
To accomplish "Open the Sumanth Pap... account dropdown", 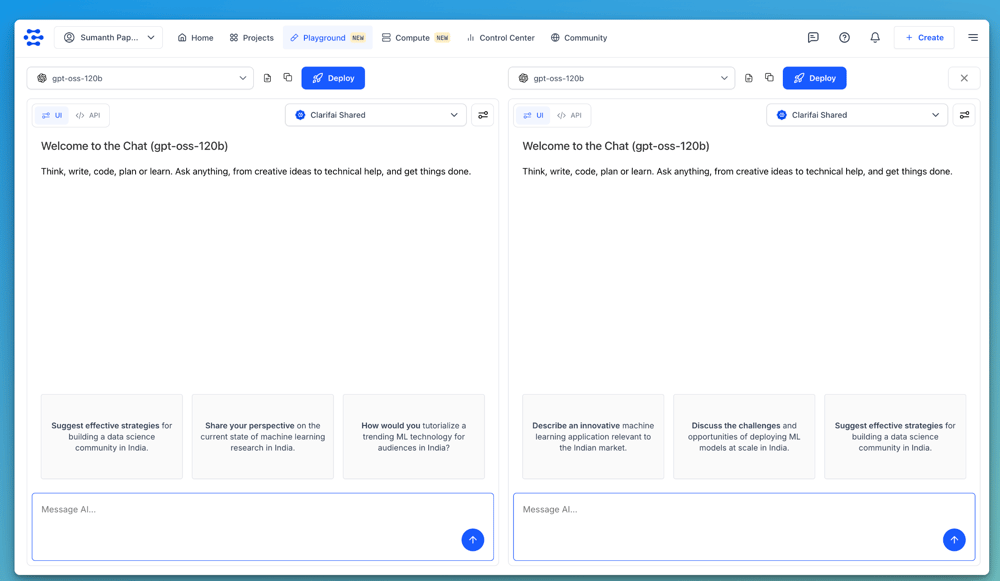I will click(x=109, y=38).
